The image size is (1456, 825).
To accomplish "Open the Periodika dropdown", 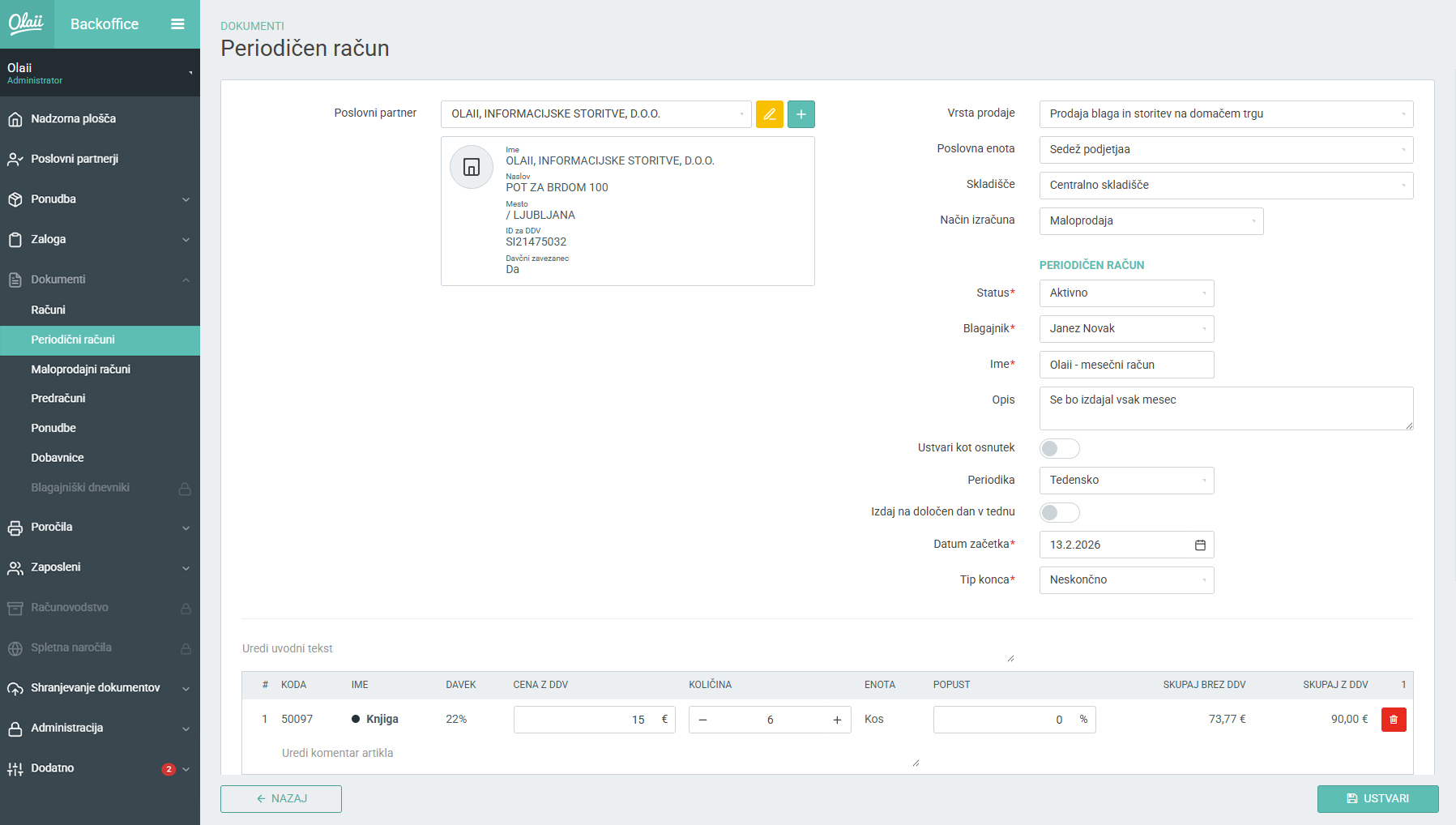I will tap(1125, 481).
